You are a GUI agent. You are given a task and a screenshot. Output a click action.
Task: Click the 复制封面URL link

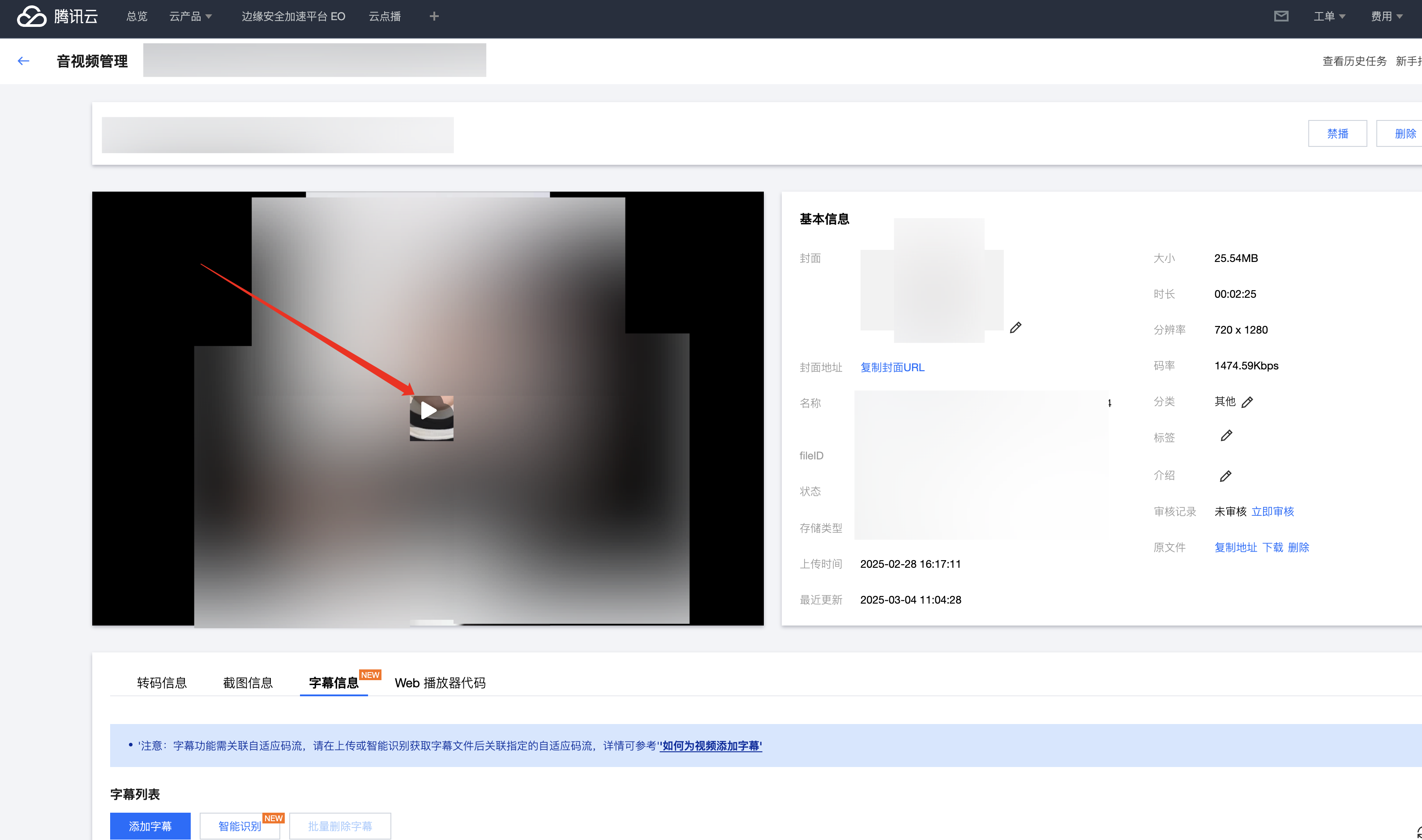(x=892, y=367)
